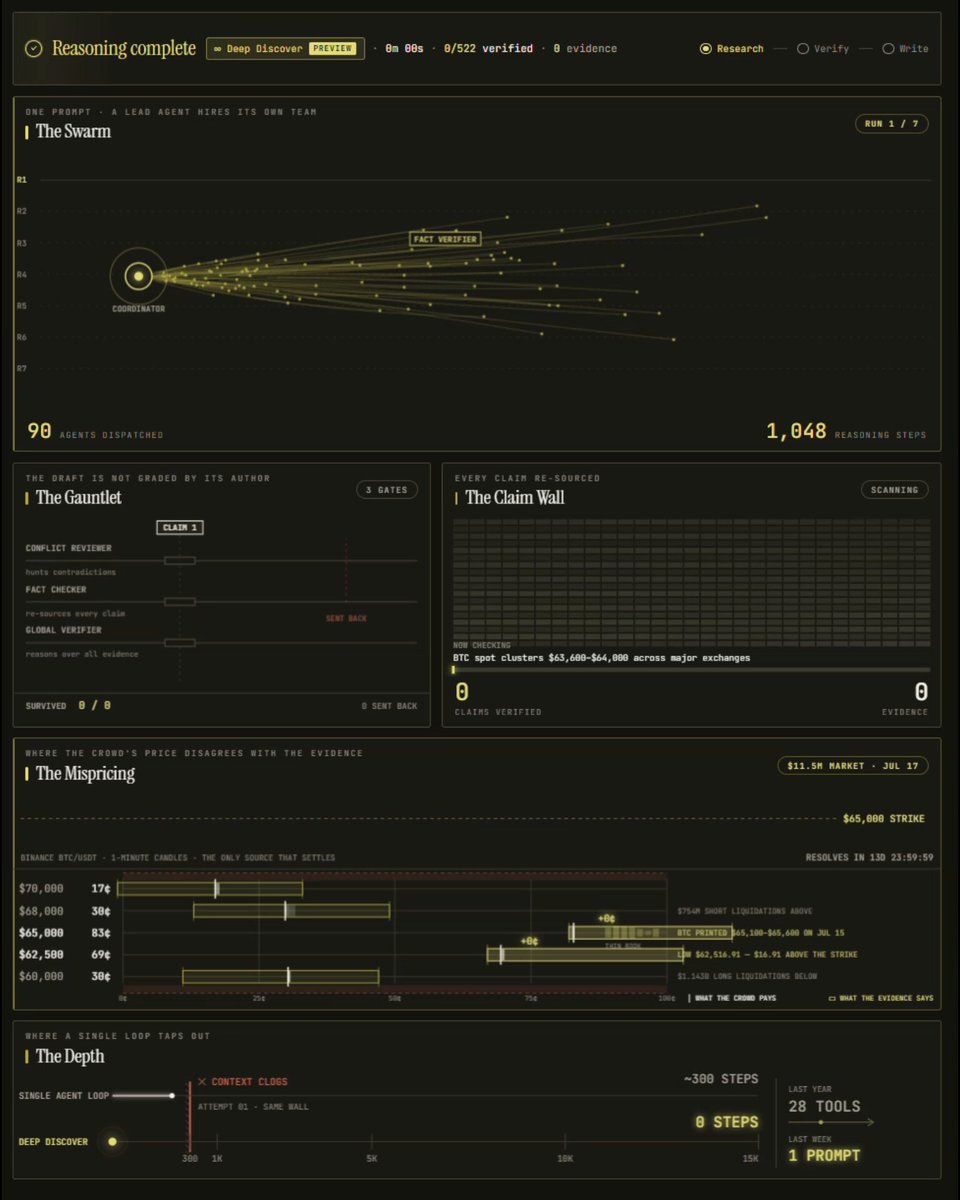The width and height of the screenshot is (960, 1200).
Task: Click The Mispricing section heading
Action: [x=85, y=773]
